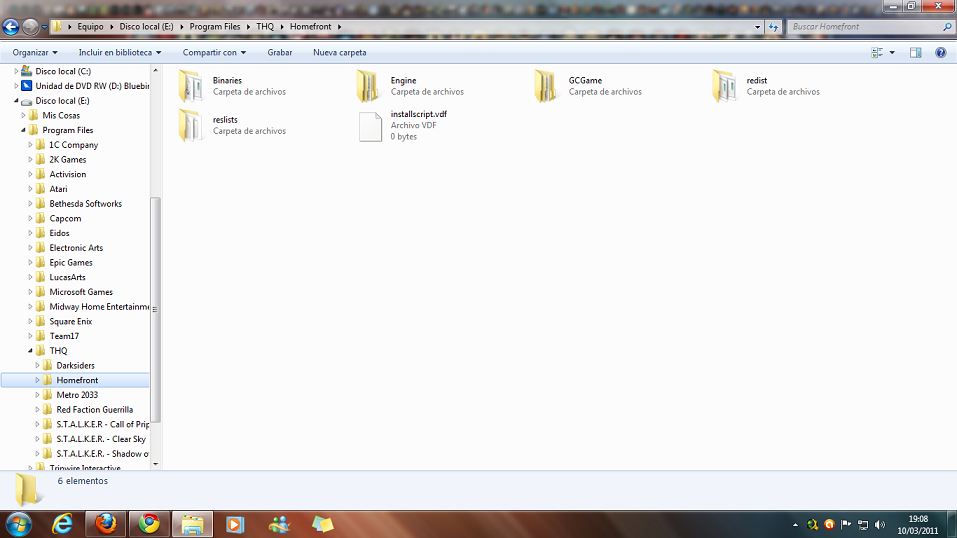
Task: Click the search magnifier icon
Action: click(947, 27)
